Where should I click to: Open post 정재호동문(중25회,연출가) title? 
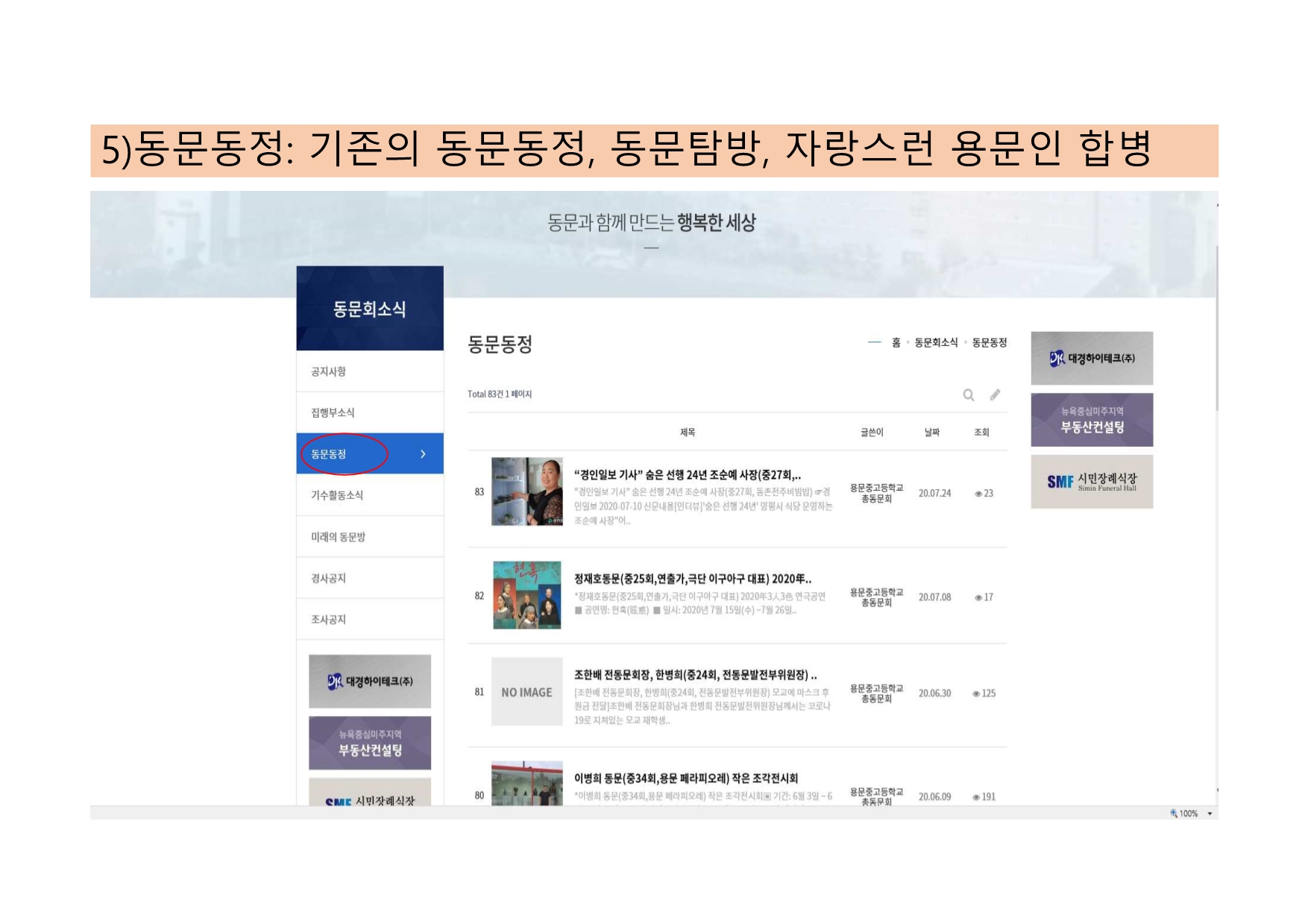693,579
